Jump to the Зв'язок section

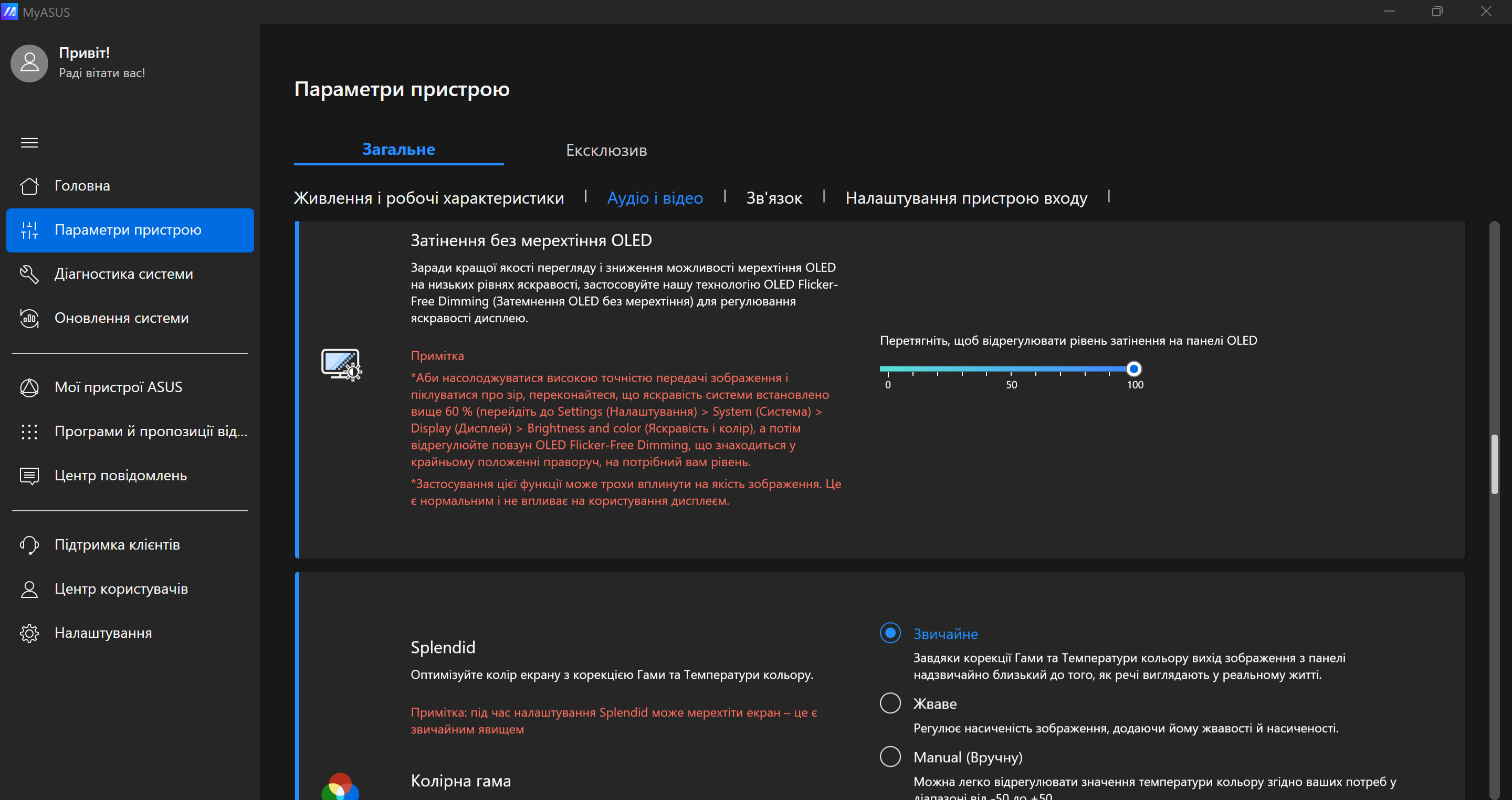[774, 198]
